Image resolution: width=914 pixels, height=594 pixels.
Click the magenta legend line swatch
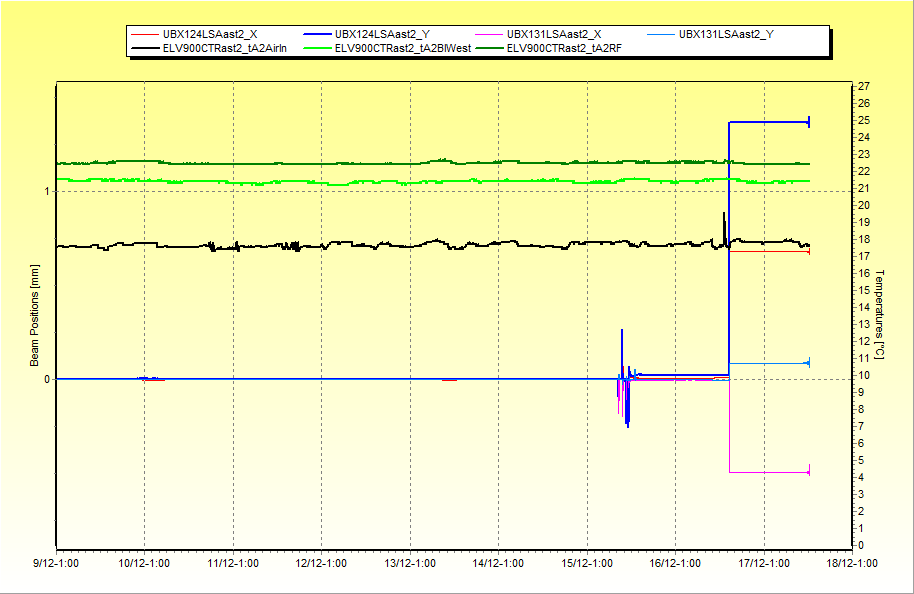pyautogui.click(x=488, y=35)
